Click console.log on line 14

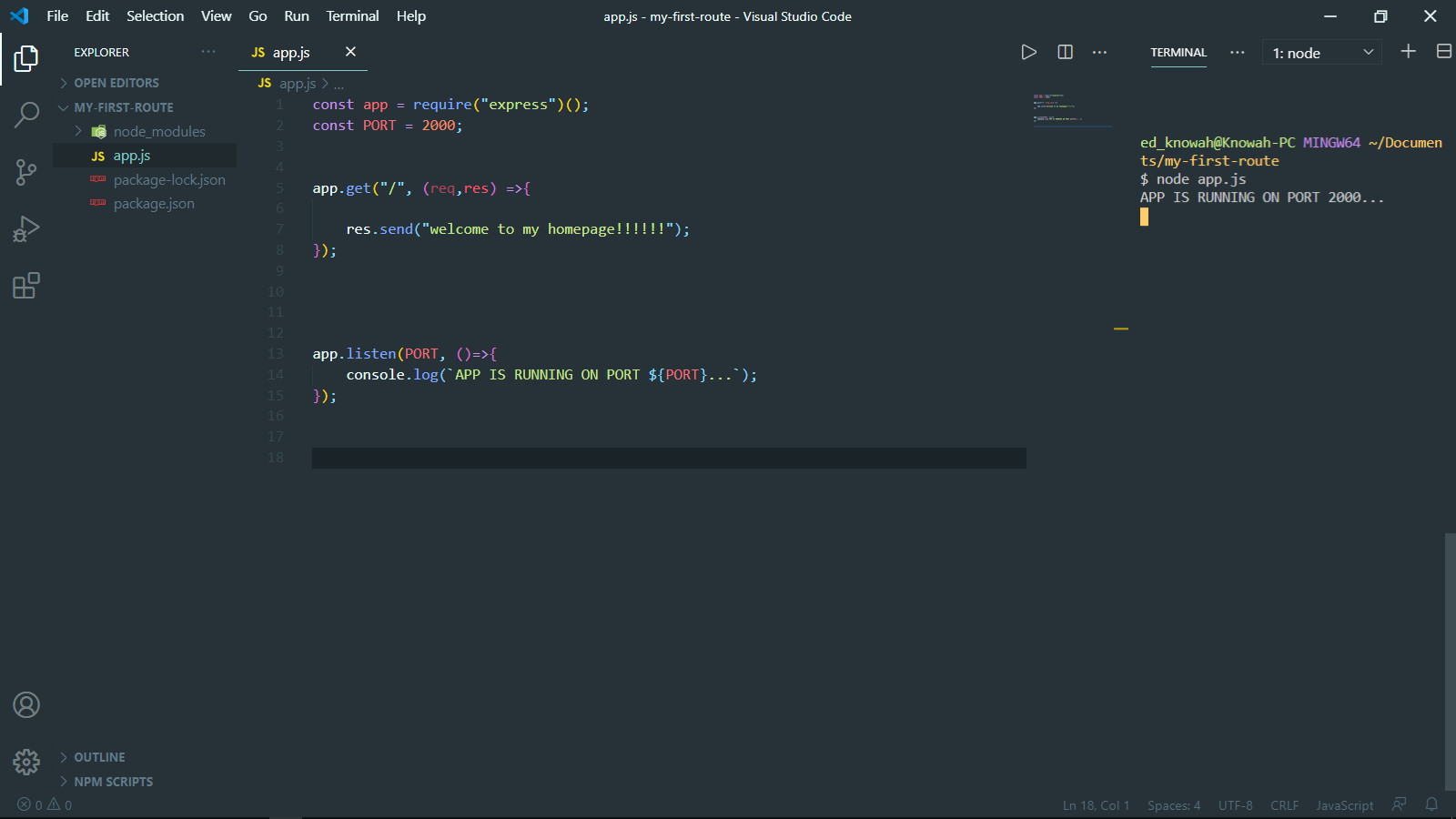[x=392, y=375]
